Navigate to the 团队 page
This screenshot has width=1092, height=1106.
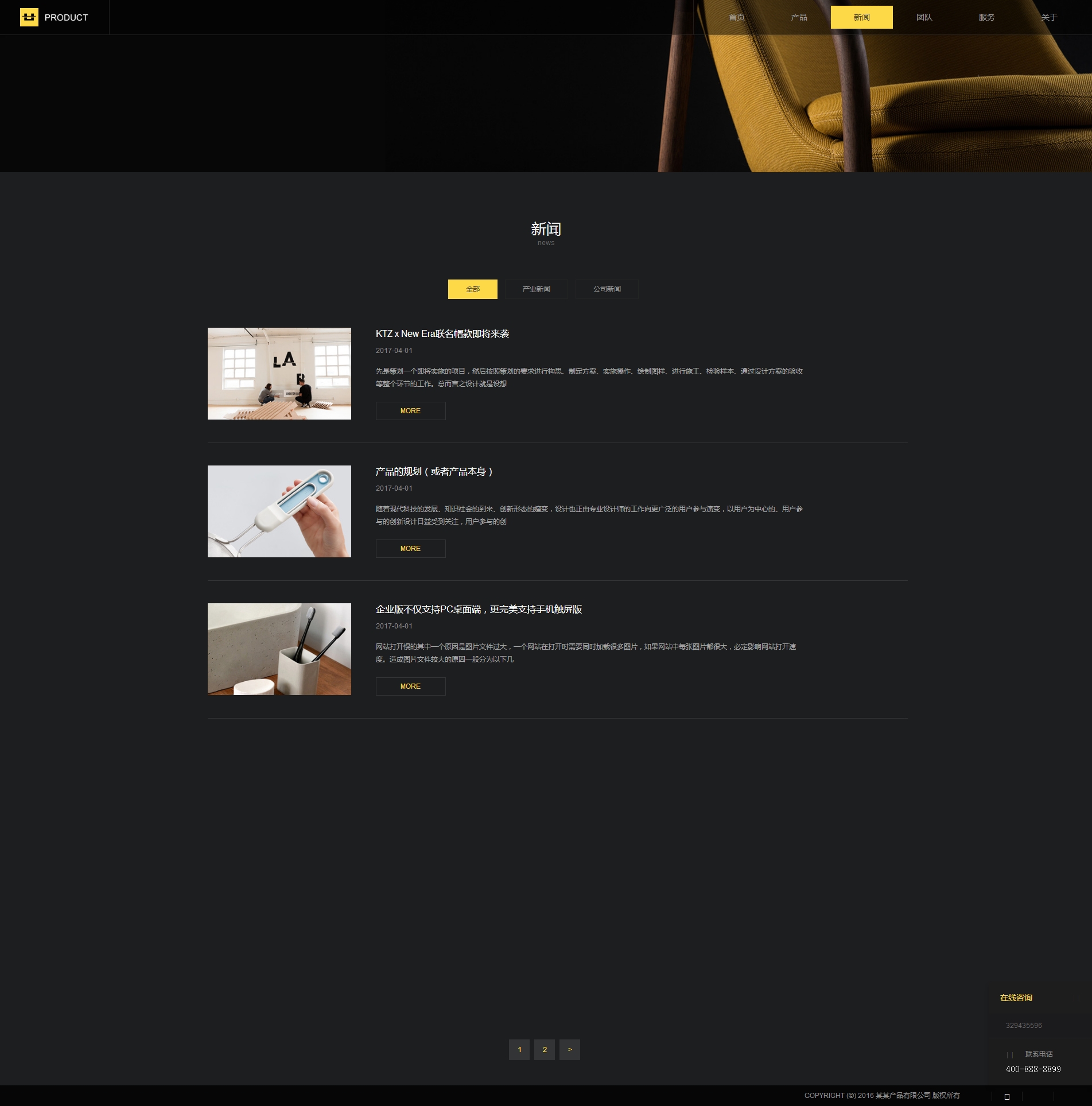924,17
